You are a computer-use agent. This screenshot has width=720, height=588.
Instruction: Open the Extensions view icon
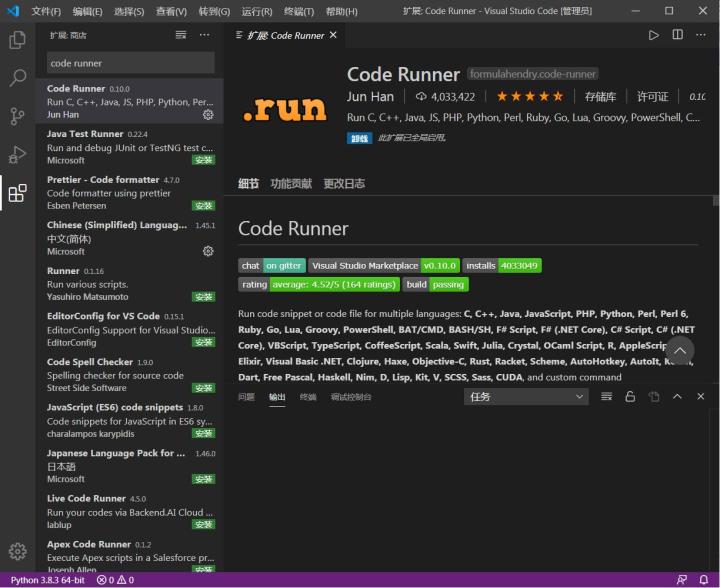coord(17,193)
